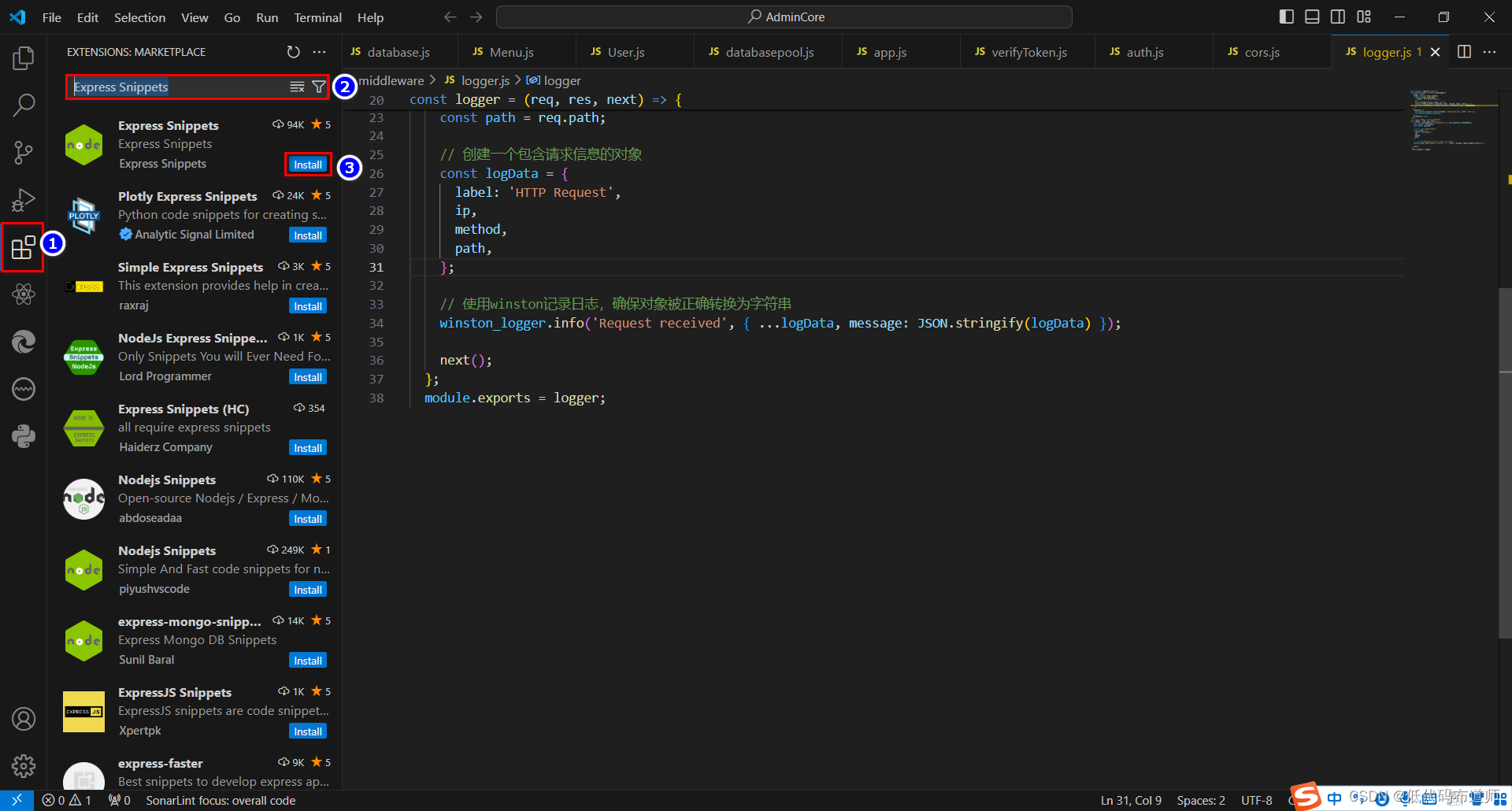Open extensions view more actions menu
This screenshot has width=1512, height=811.
pos(319,52)
